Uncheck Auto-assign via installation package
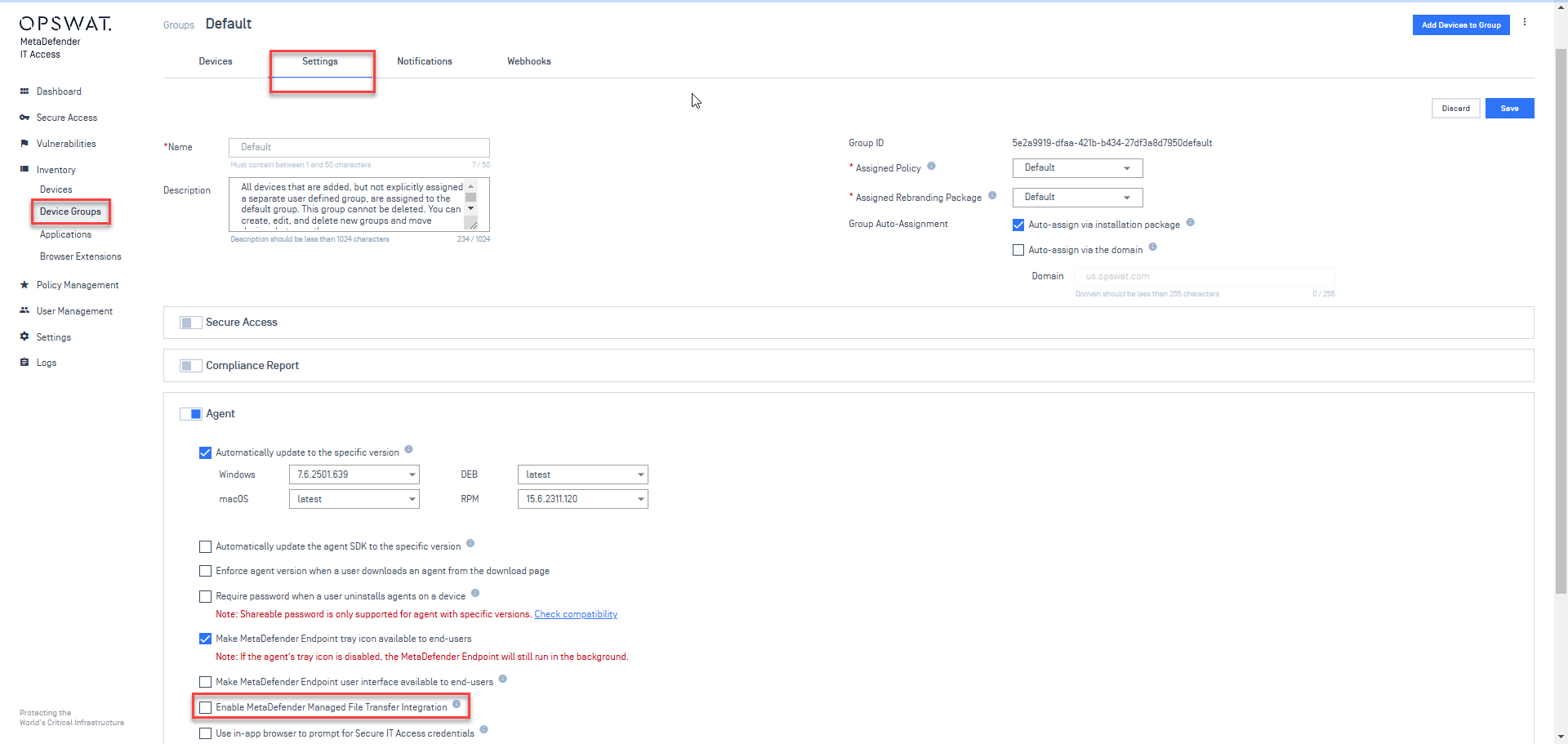This screenshot has height=744, width=1568. [1018, 225]
